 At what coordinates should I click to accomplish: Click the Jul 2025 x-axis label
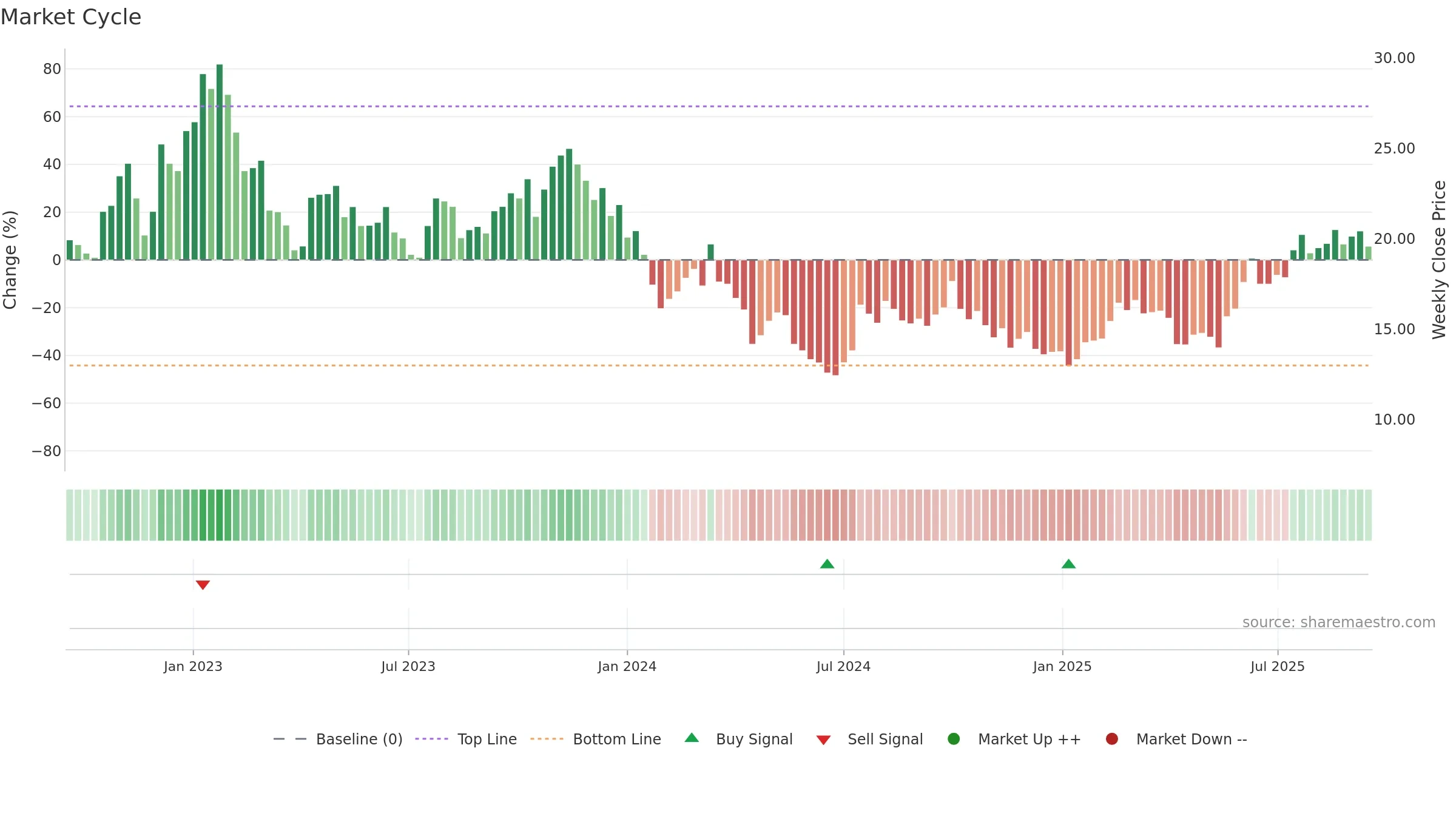[1278, 667]
